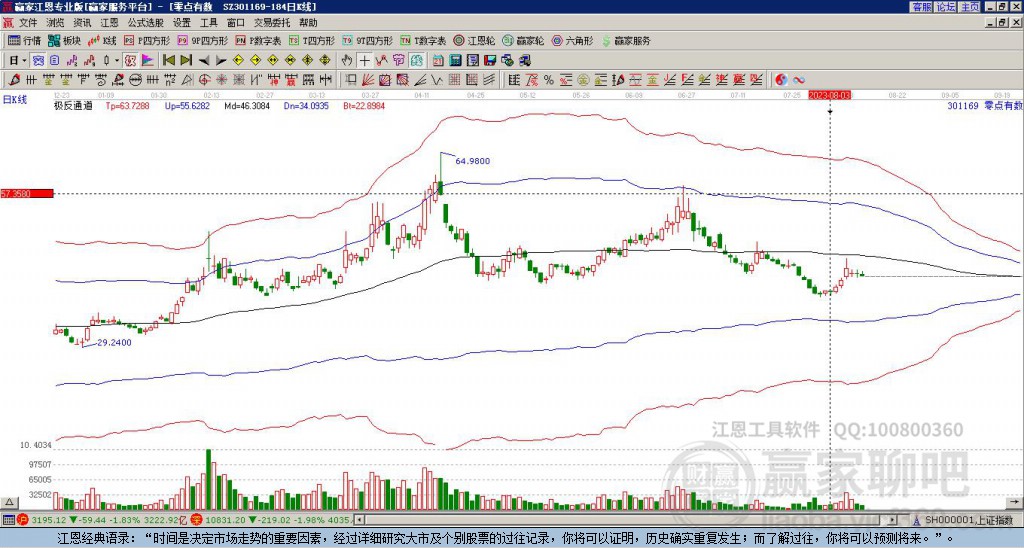
Task: Click the 29.2400 low price label
Action: [x=114, y=342]
